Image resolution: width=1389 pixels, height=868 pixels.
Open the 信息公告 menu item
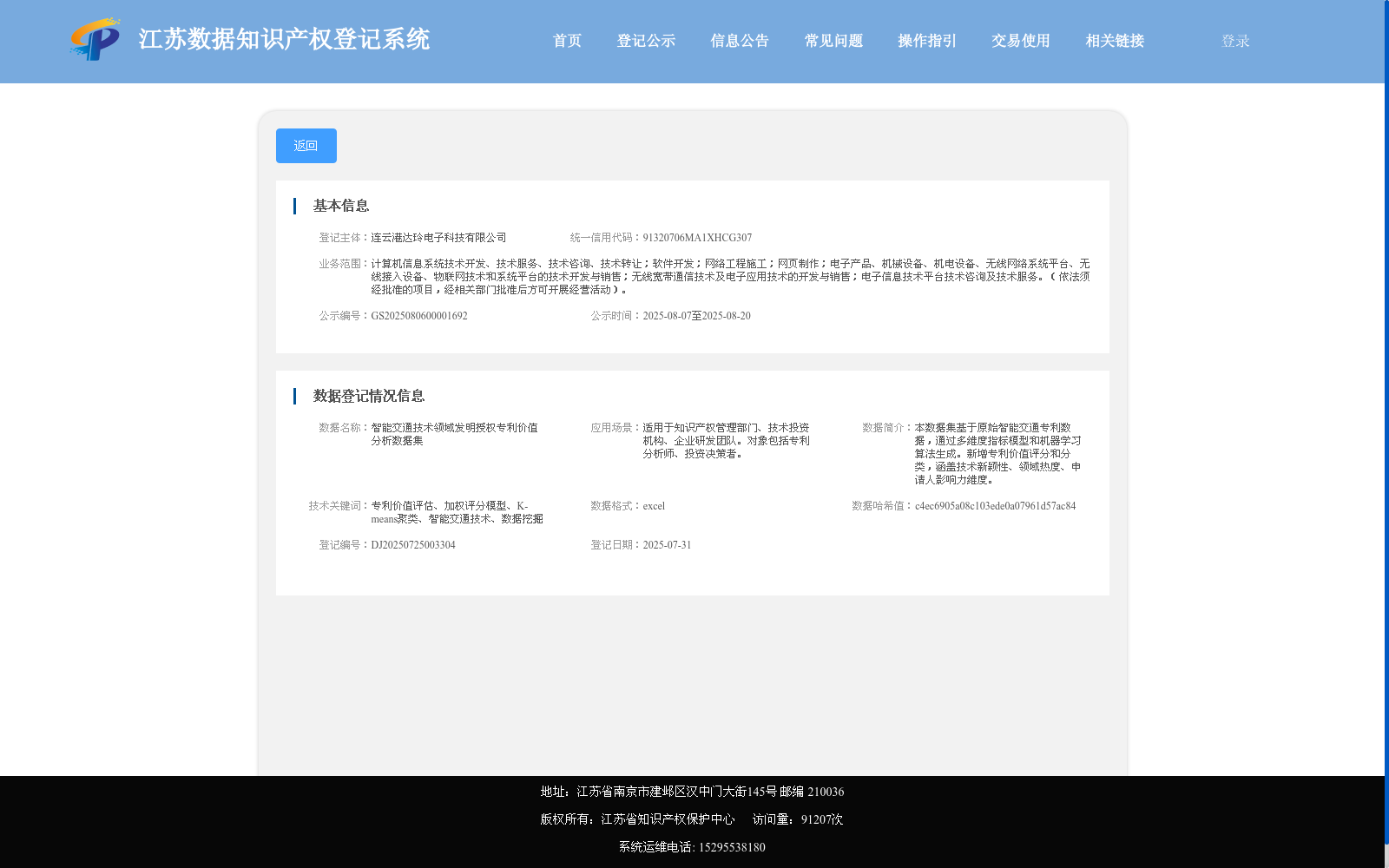[739, 40]
